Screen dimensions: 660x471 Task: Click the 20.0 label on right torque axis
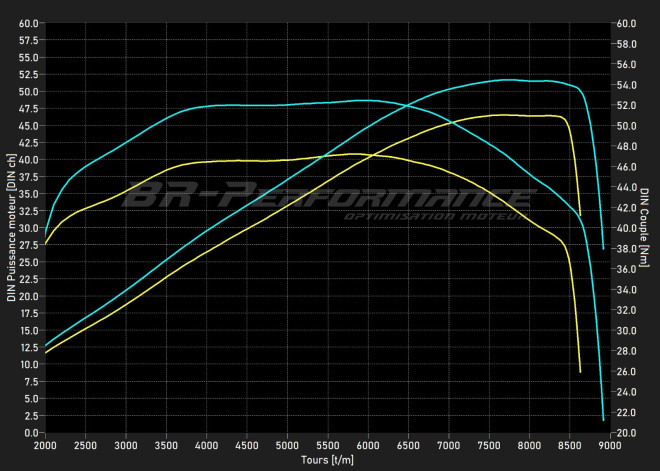coord(627,433)
